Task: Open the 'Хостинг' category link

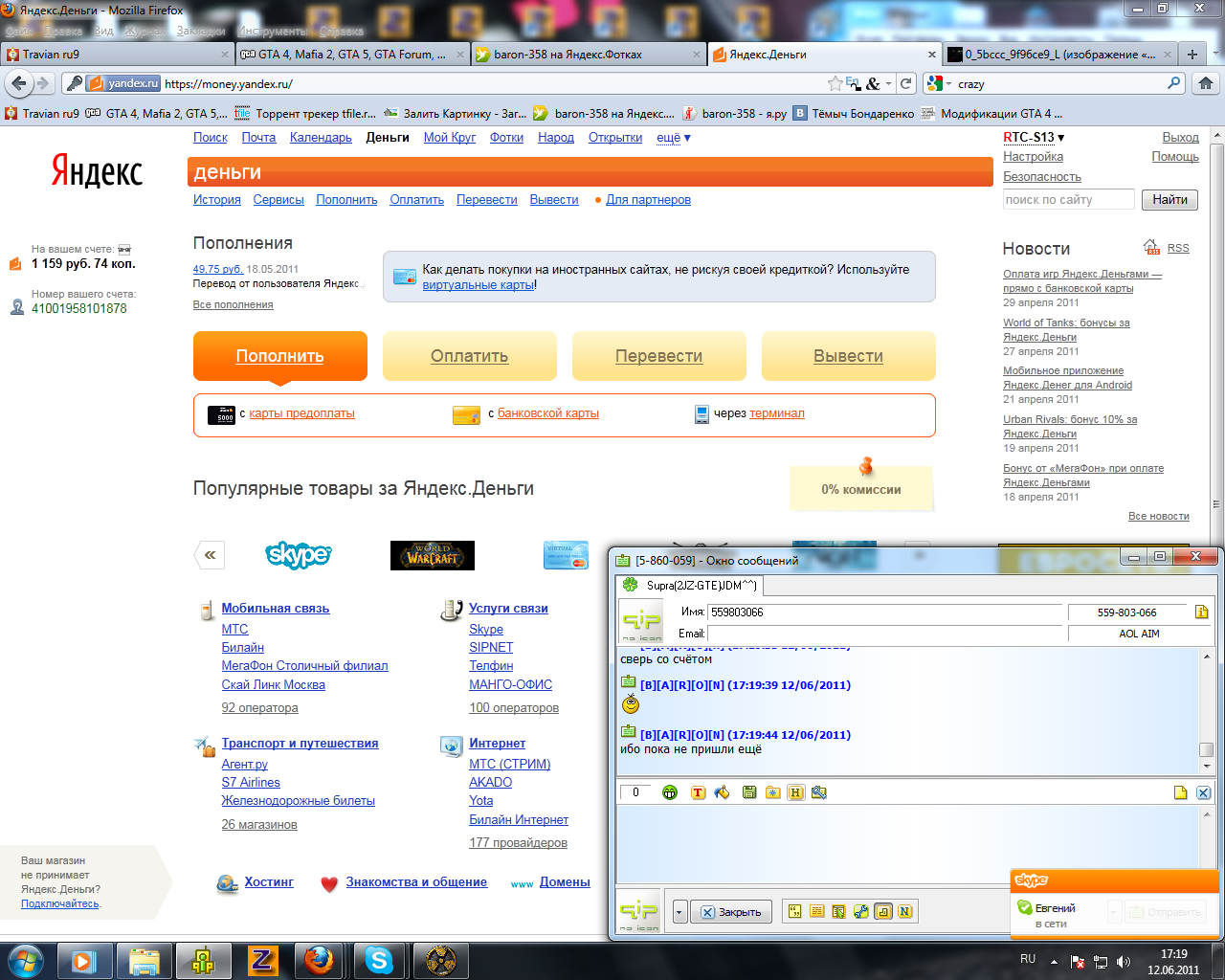Action: [269, 882]
